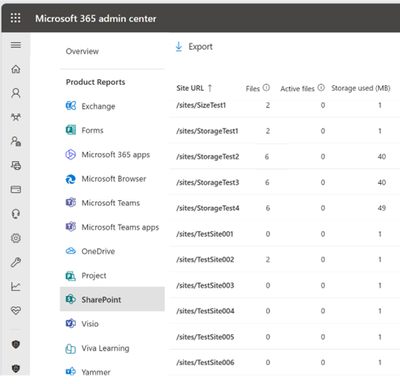Open the Microsoft Teams apps report
This screenshot has height=384, width=400.
(x=112, y=227)
